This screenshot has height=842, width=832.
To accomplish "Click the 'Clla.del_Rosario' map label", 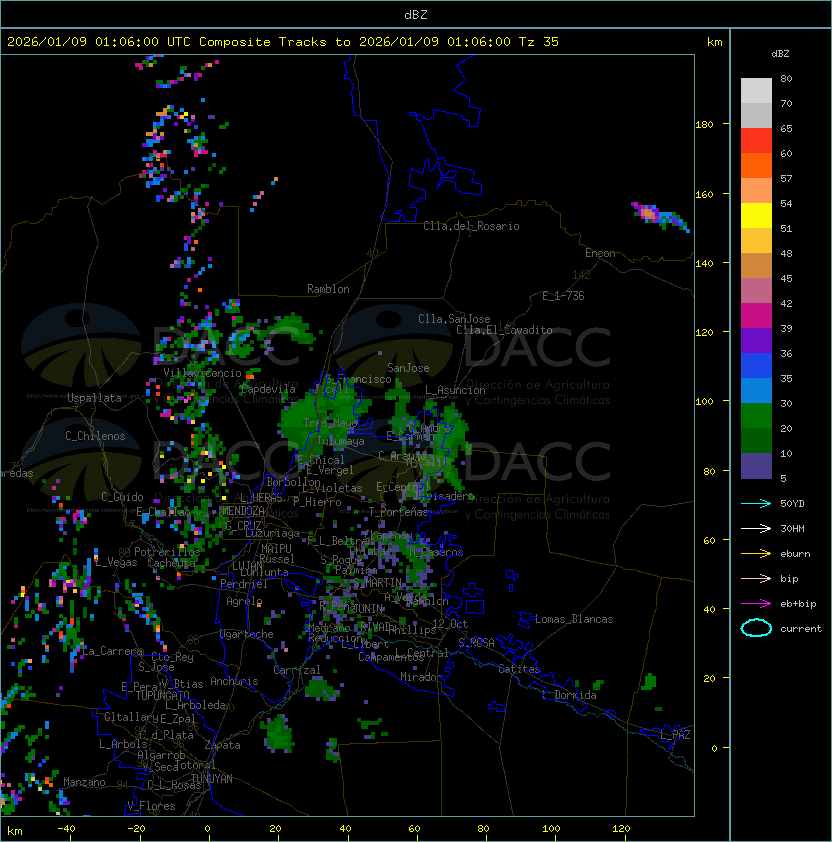I will (x=471, y=226).
